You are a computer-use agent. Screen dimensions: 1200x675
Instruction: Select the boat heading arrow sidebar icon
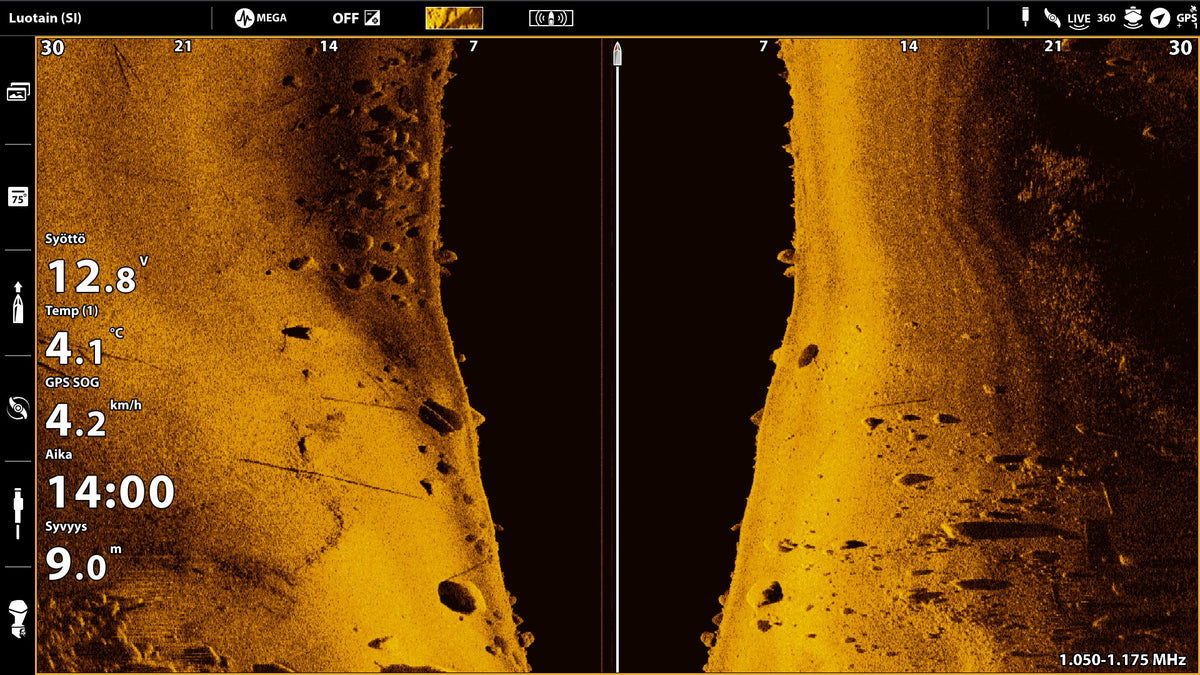(18, 302)
